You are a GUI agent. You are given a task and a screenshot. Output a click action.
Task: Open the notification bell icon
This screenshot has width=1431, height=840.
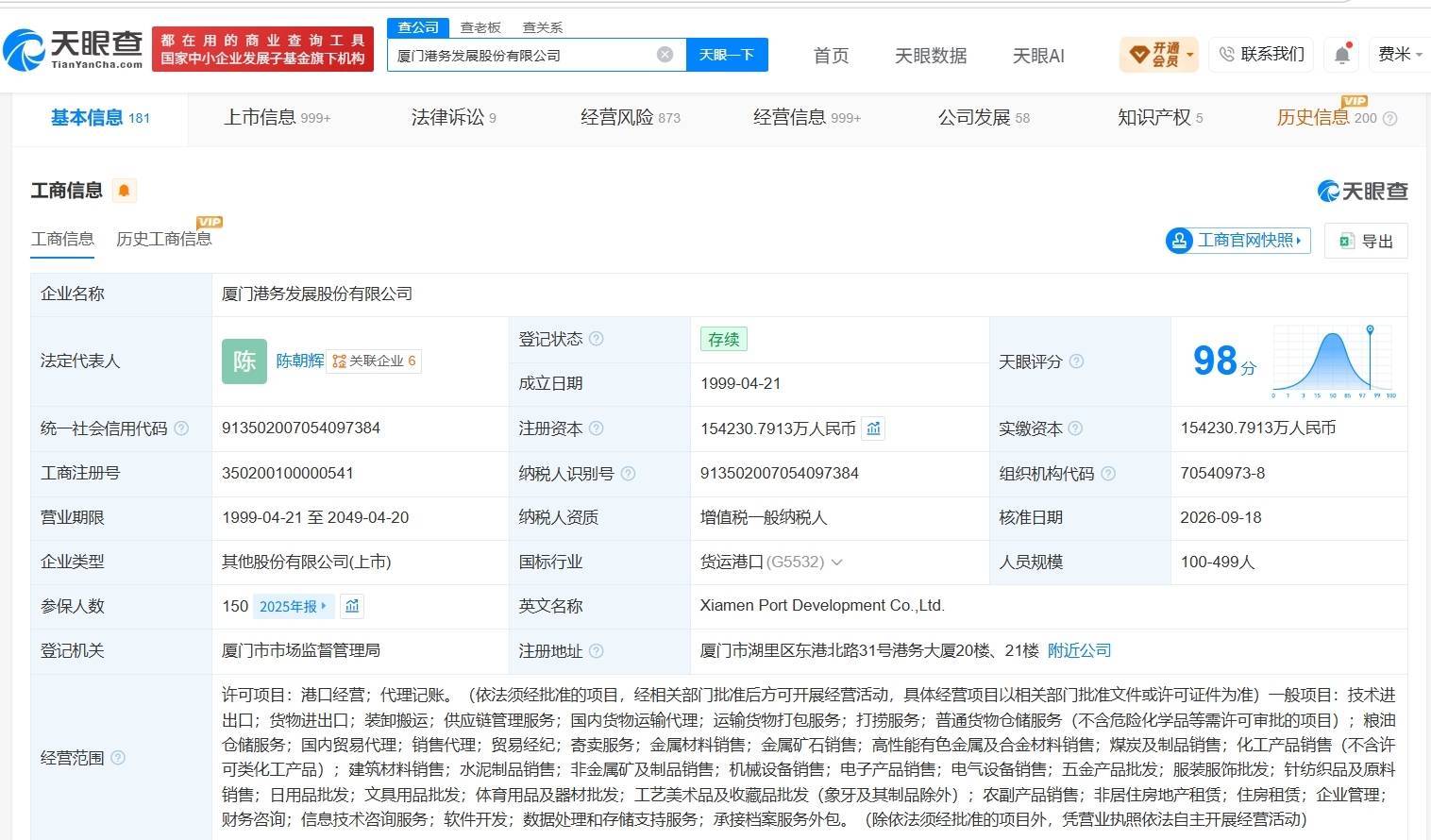1342,55
